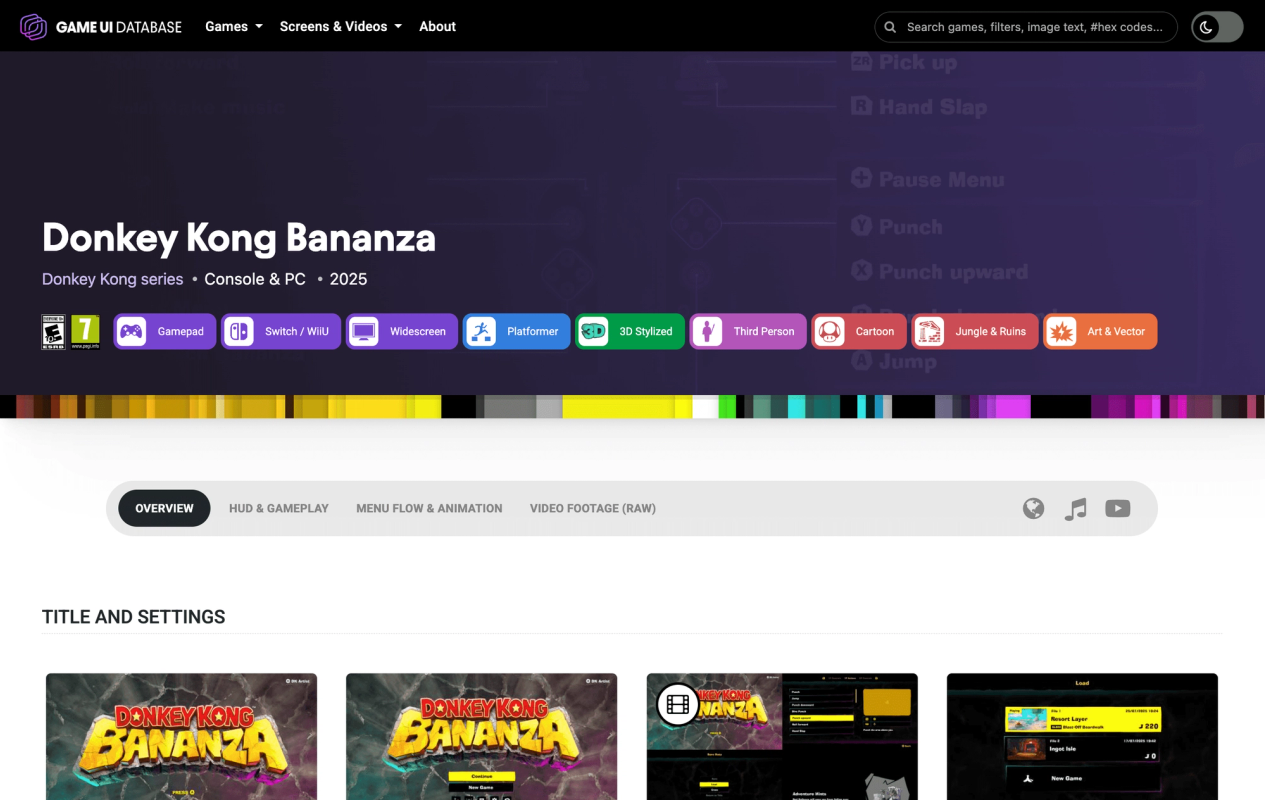Click the 2025 release year text
This screenshot has width=1265, height=800.
tap(348, 279)
